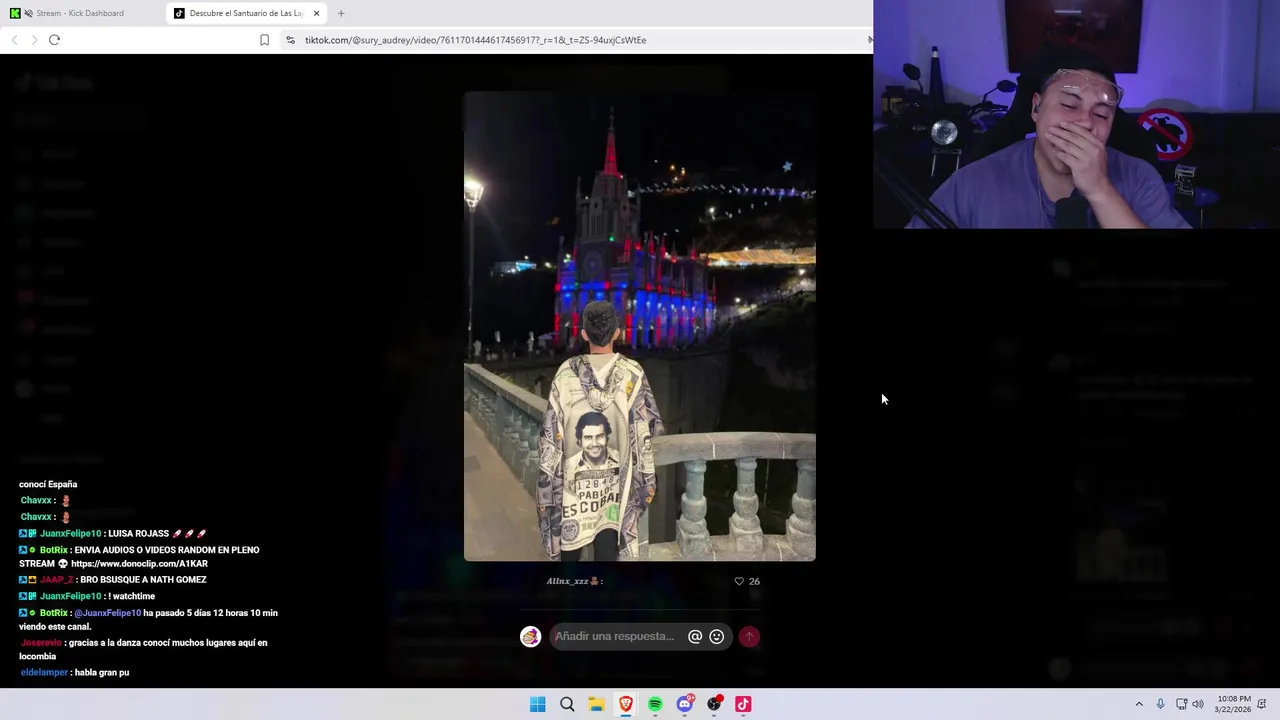Open the notification center bell icon
Screen dimensions: 1280x720
(x=1262, y=704)
